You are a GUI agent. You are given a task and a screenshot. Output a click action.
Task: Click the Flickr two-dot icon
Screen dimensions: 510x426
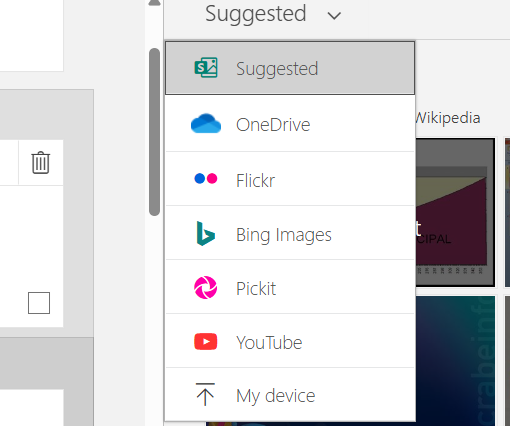(x=206, y=179)
